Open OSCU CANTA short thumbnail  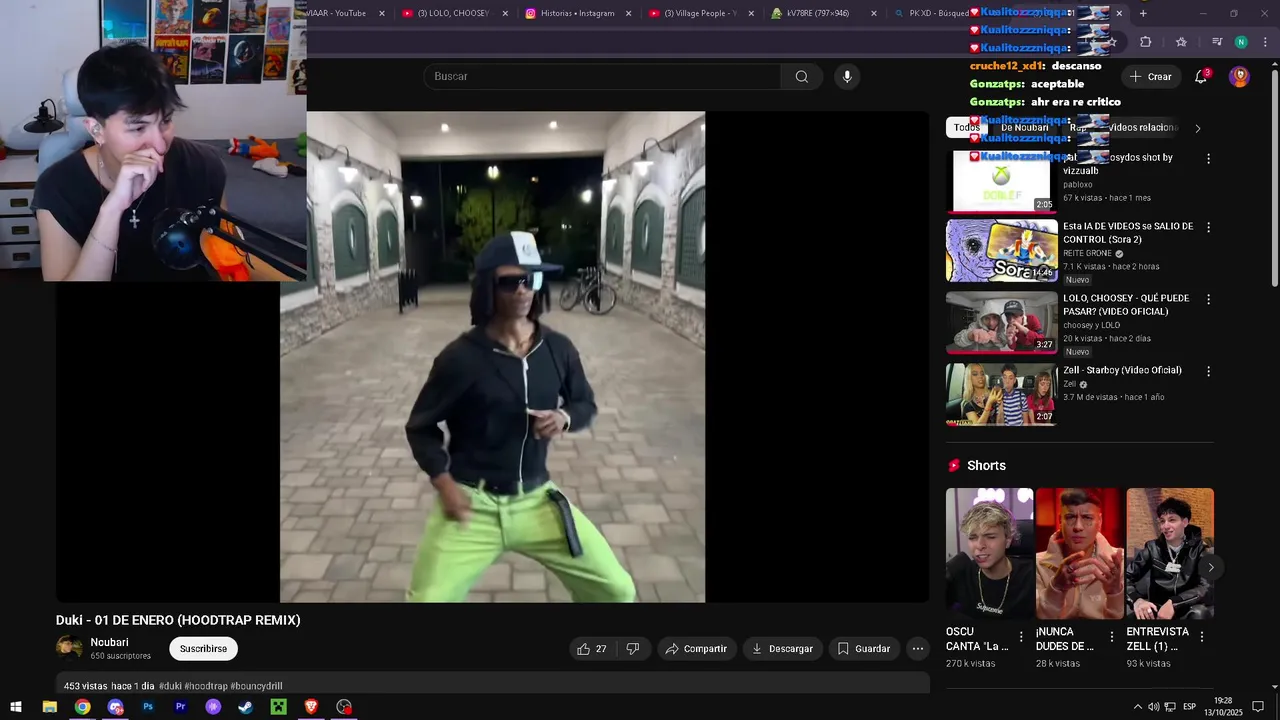[989, 553]
